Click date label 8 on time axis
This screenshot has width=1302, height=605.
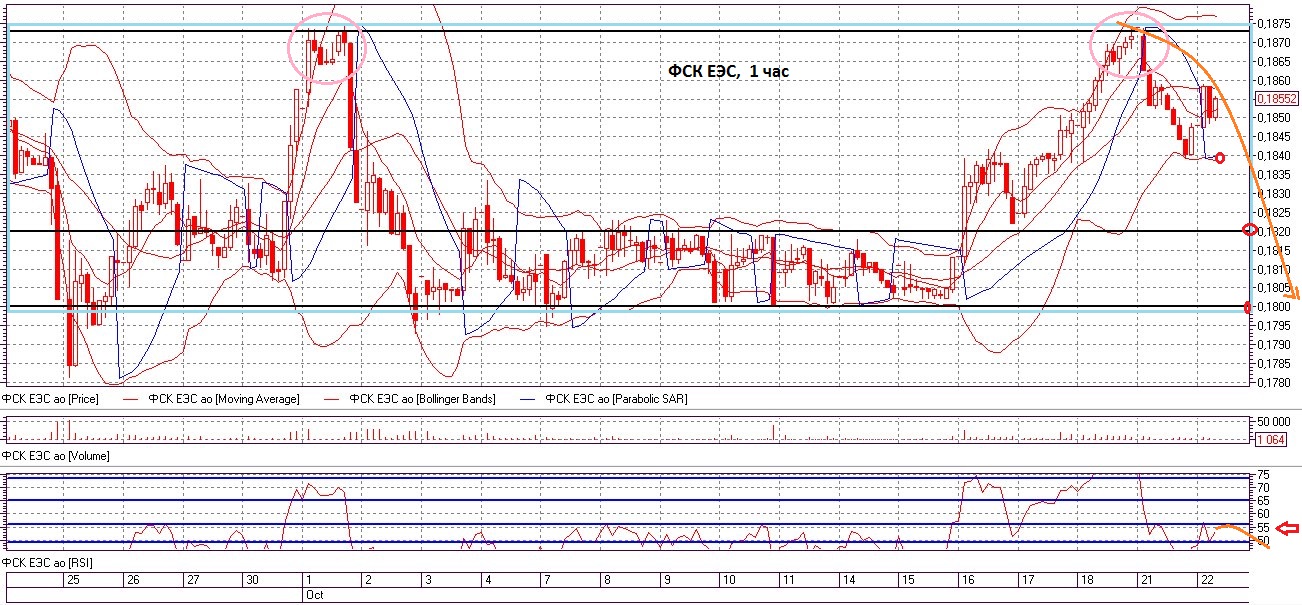(x=608, y=580)
